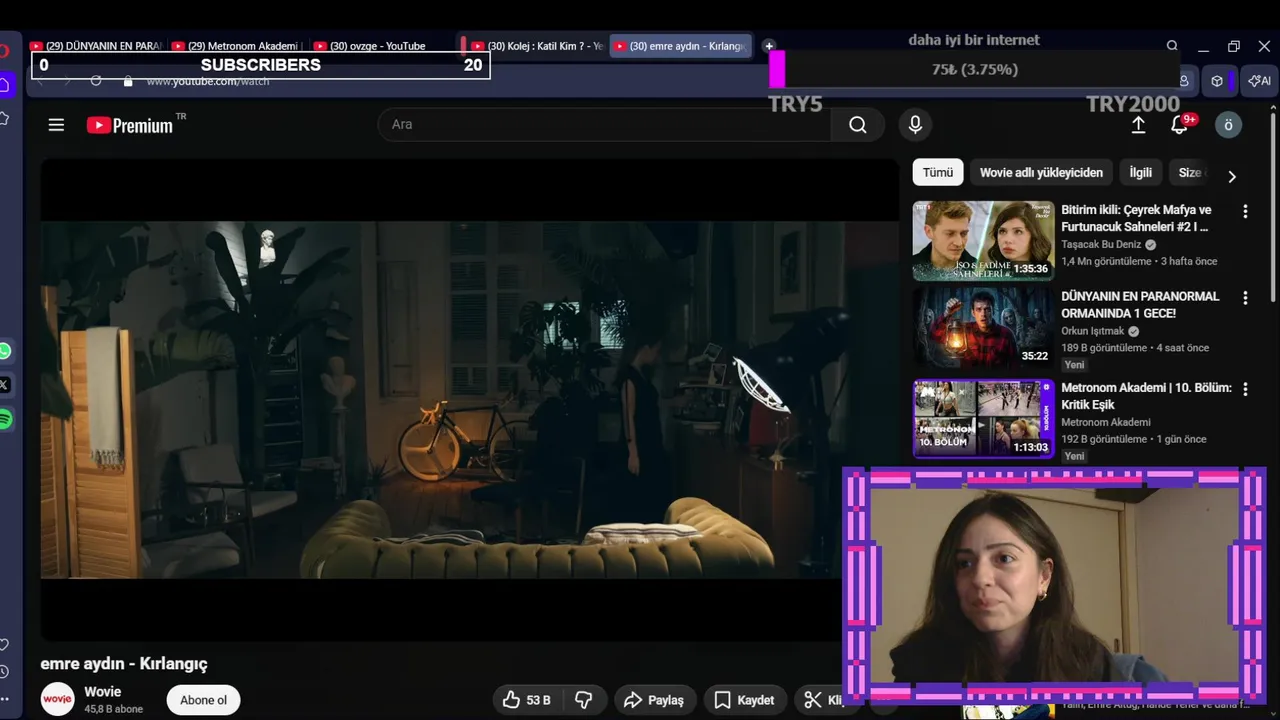The image size is (1280, 720).
Task: Open the Taşacak Bu Deniz channel link
Action: [1102, 244]
